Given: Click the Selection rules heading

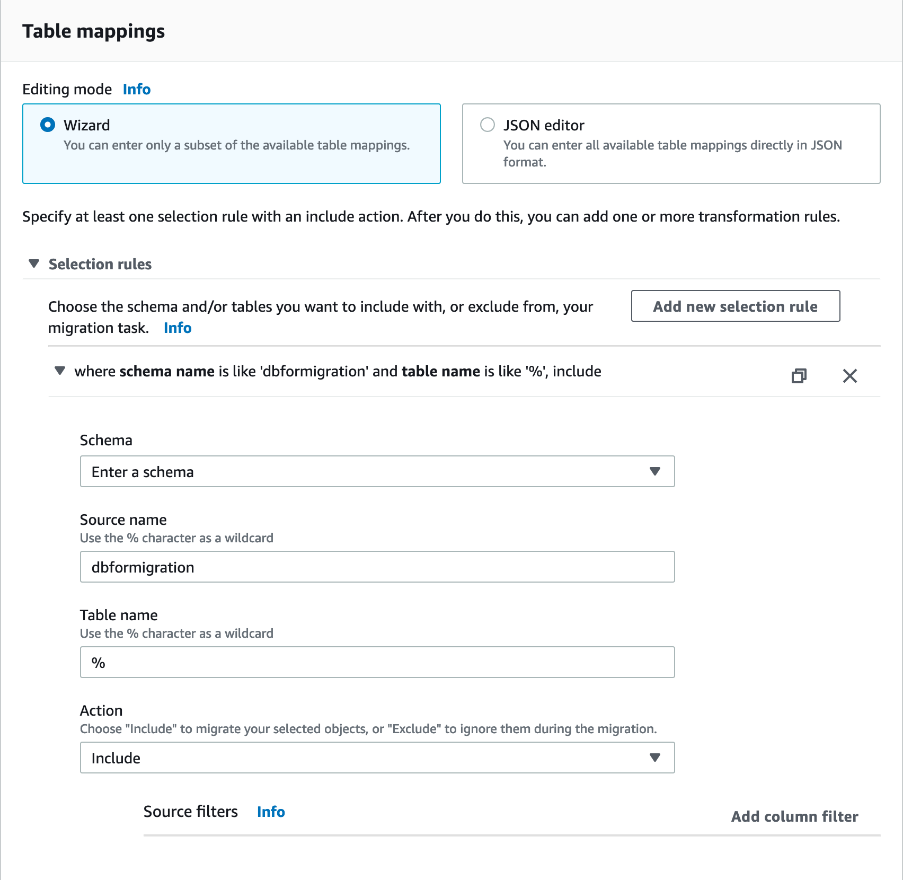Looking at the screenshot, I should [x=100, y=264].
